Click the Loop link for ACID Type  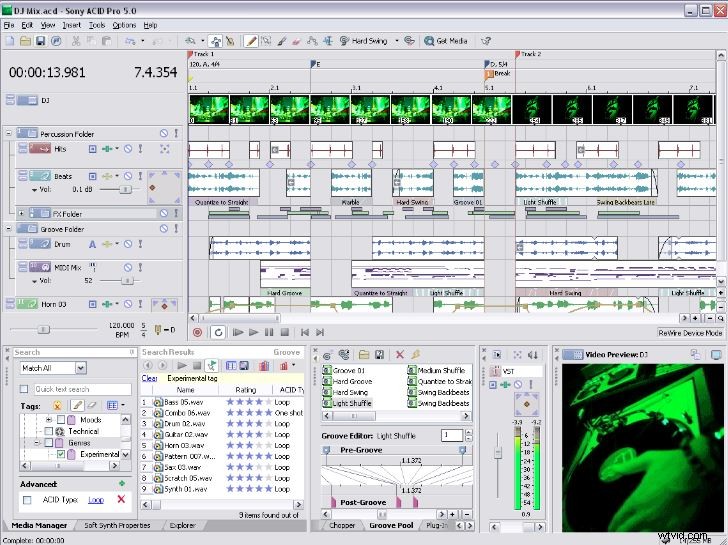96,500
